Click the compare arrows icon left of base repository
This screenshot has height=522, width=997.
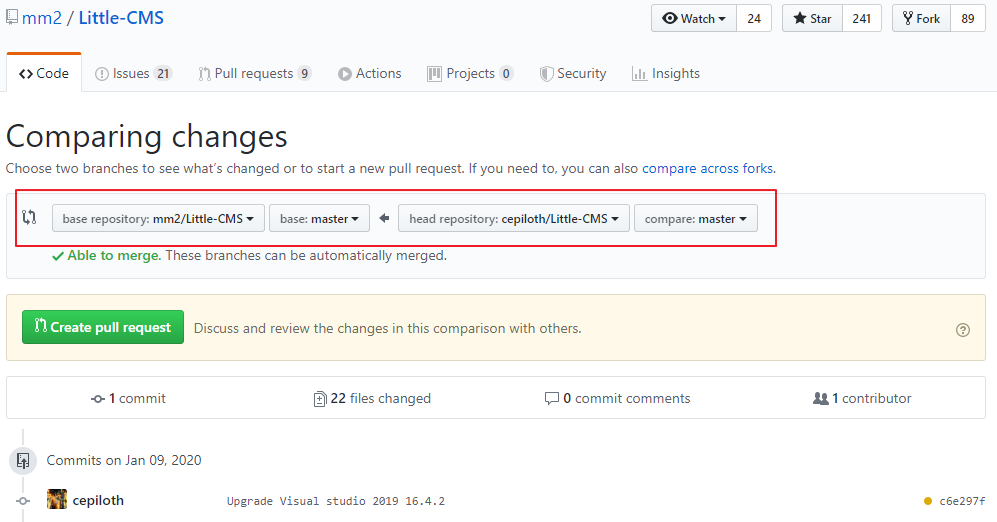tap(29, 217)
